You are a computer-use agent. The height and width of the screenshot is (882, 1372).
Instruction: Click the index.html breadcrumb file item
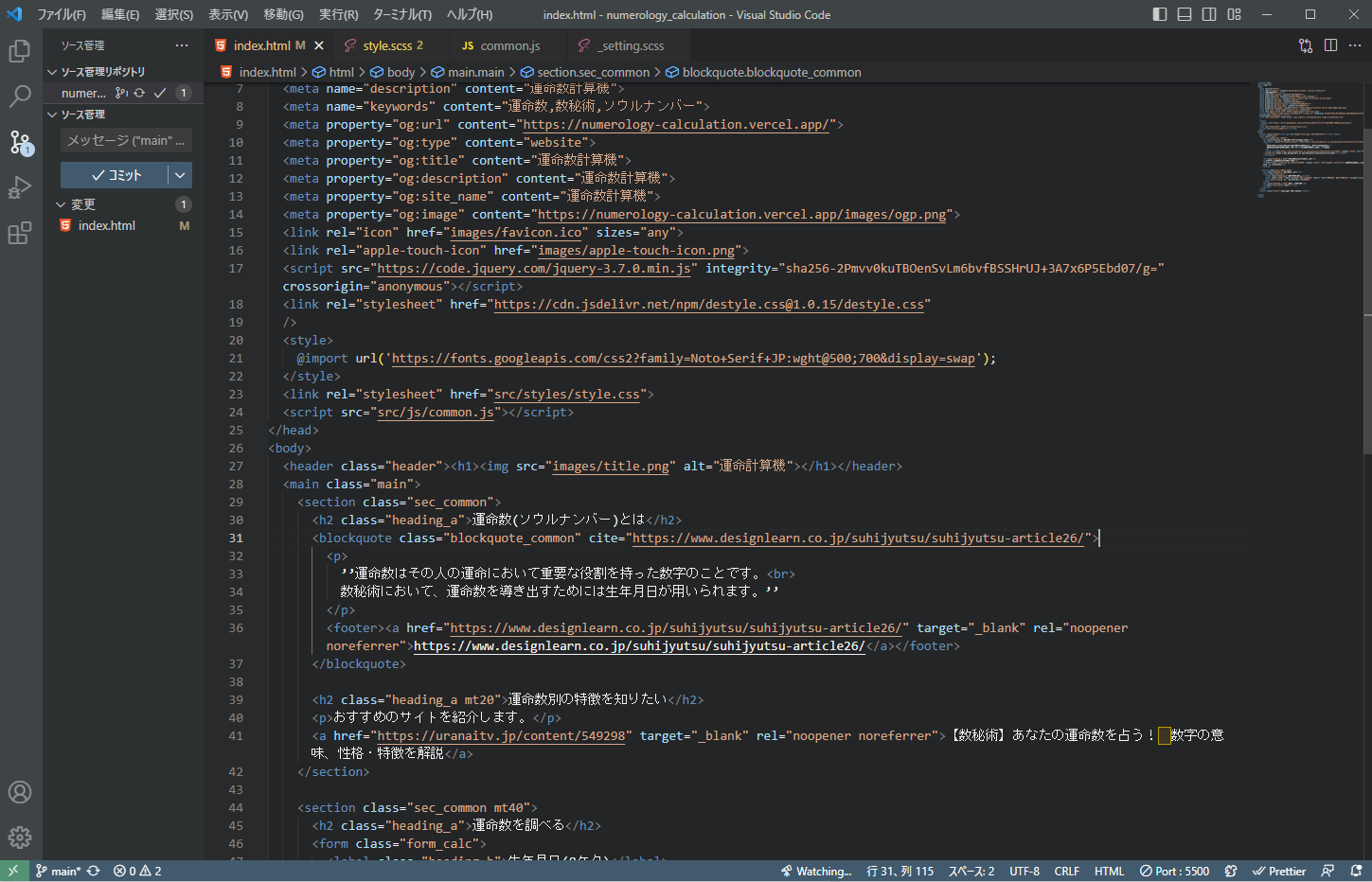pos(258,72)
